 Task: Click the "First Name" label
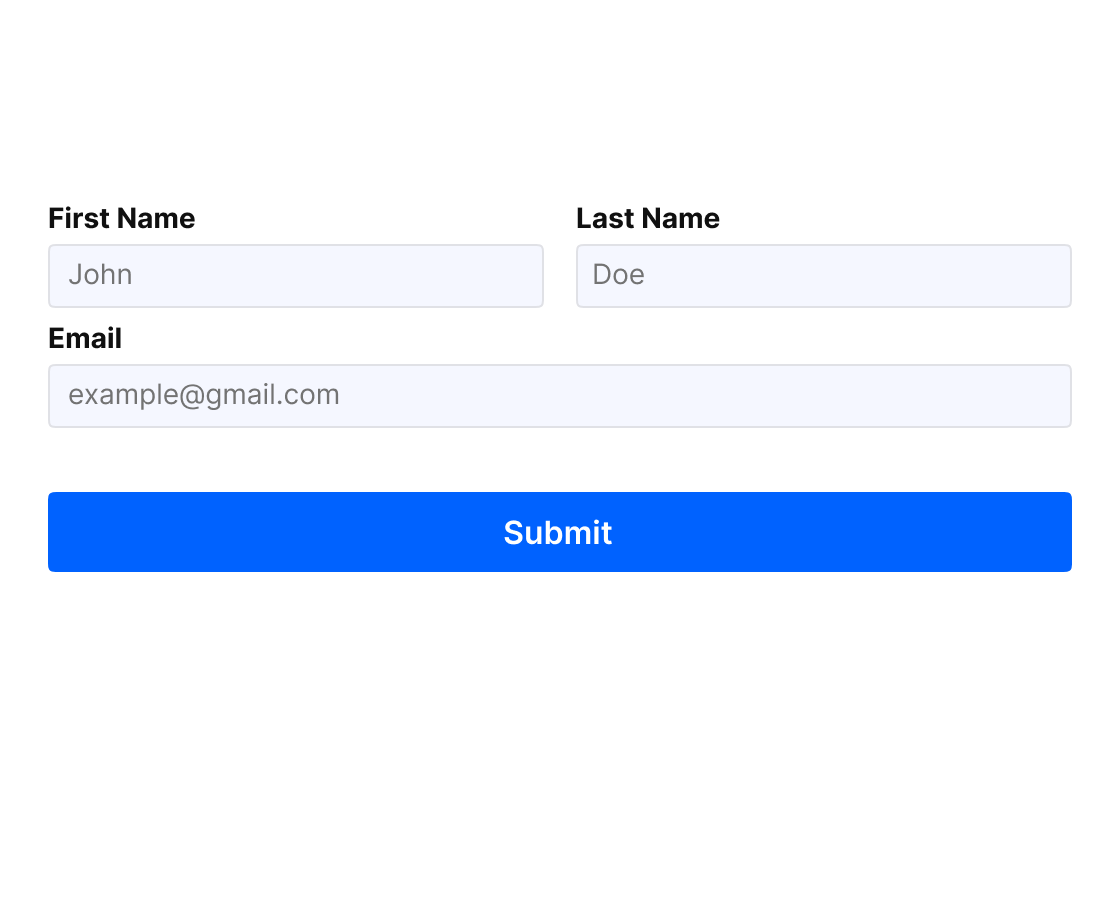121,218
